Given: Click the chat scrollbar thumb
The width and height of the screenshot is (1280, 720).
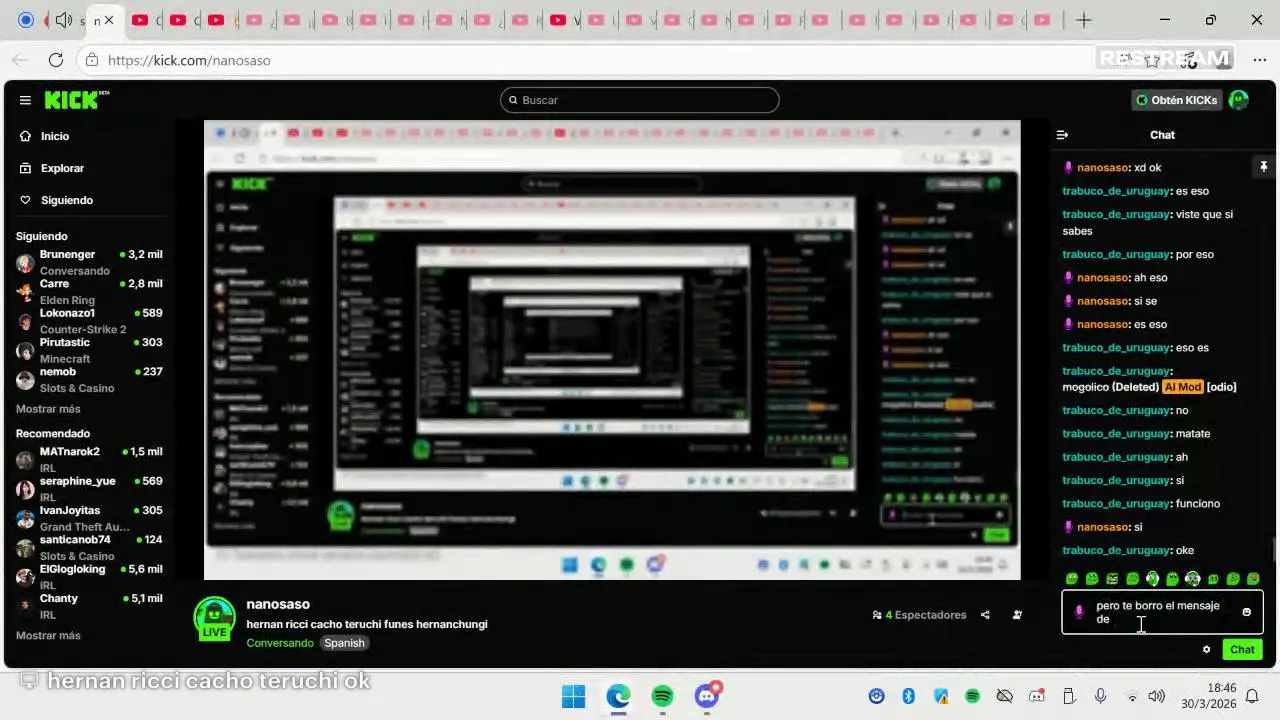Looking at the screenshot, I should tap(1273, 550).
